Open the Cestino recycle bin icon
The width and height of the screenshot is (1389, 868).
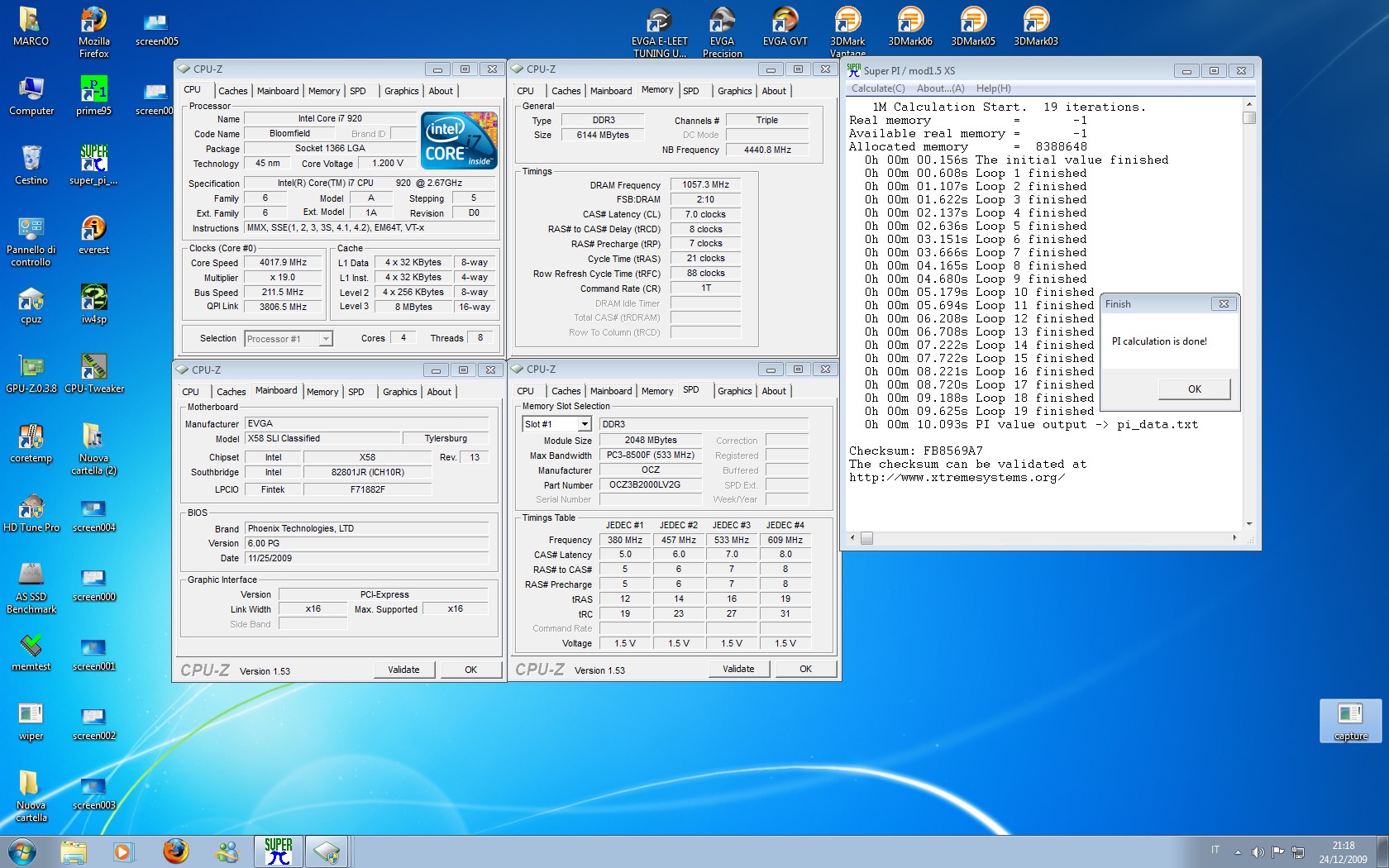[31, 165]
